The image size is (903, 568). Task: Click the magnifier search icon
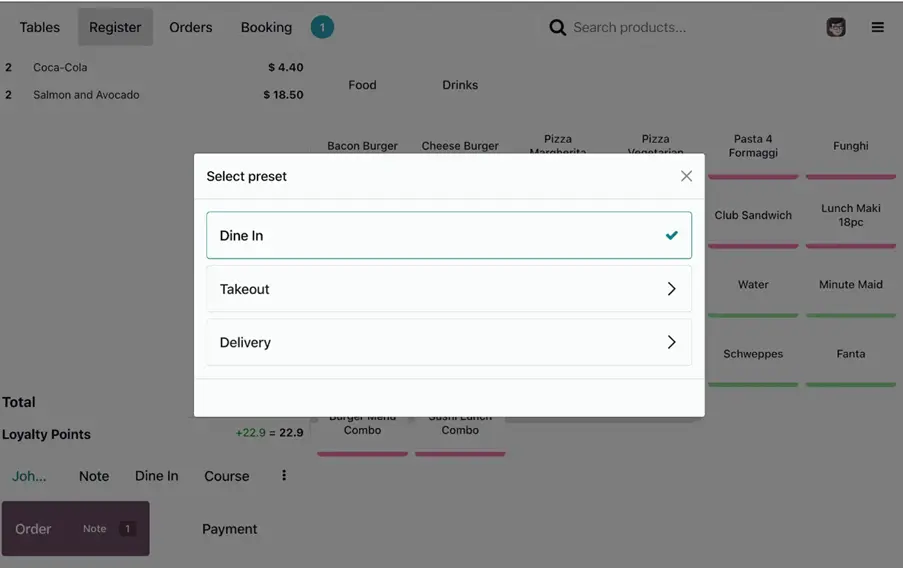point(558,28)
